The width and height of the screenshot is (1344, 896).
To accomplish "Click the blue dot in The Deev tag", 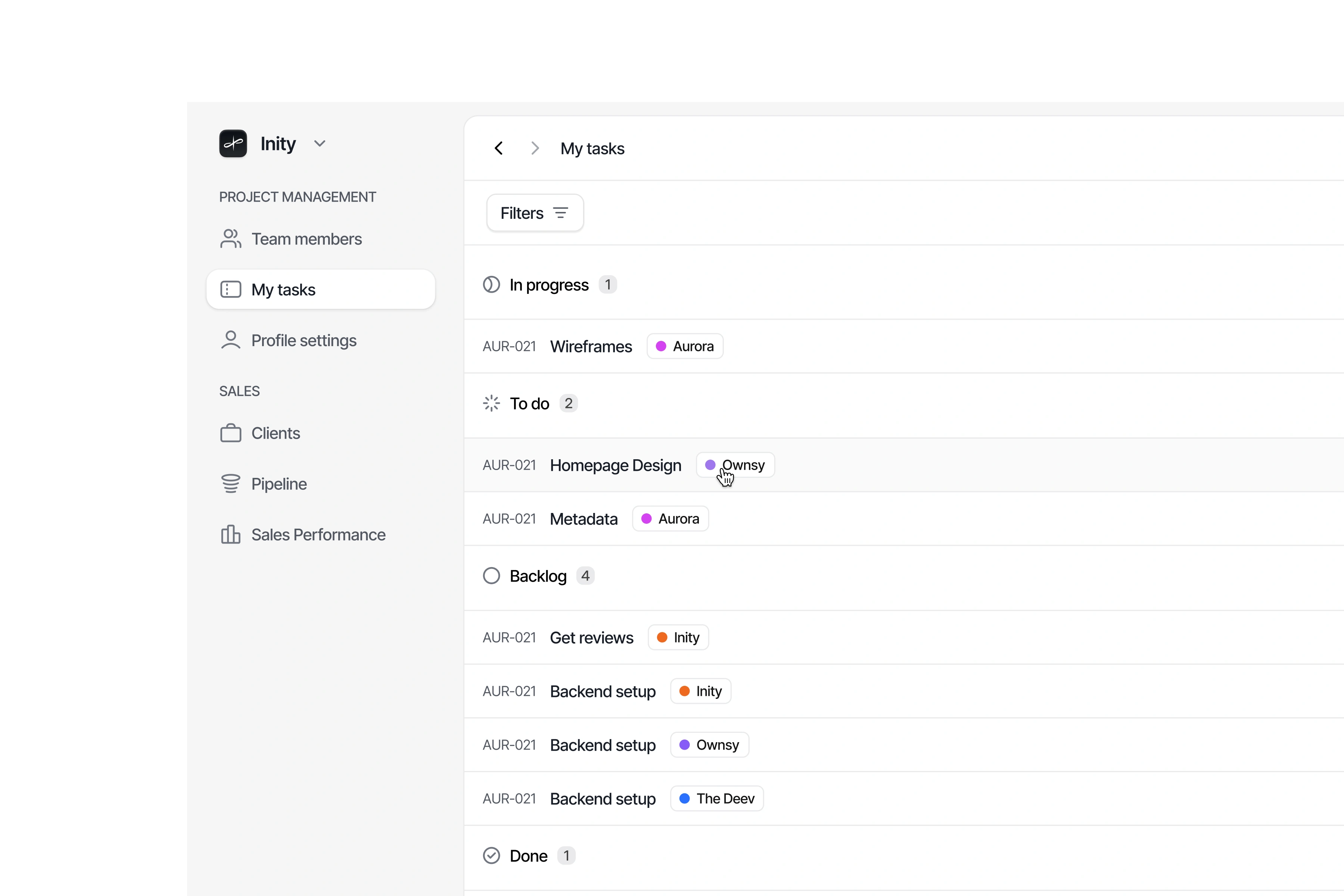I will pyautogui.click(x=684, y=798).
